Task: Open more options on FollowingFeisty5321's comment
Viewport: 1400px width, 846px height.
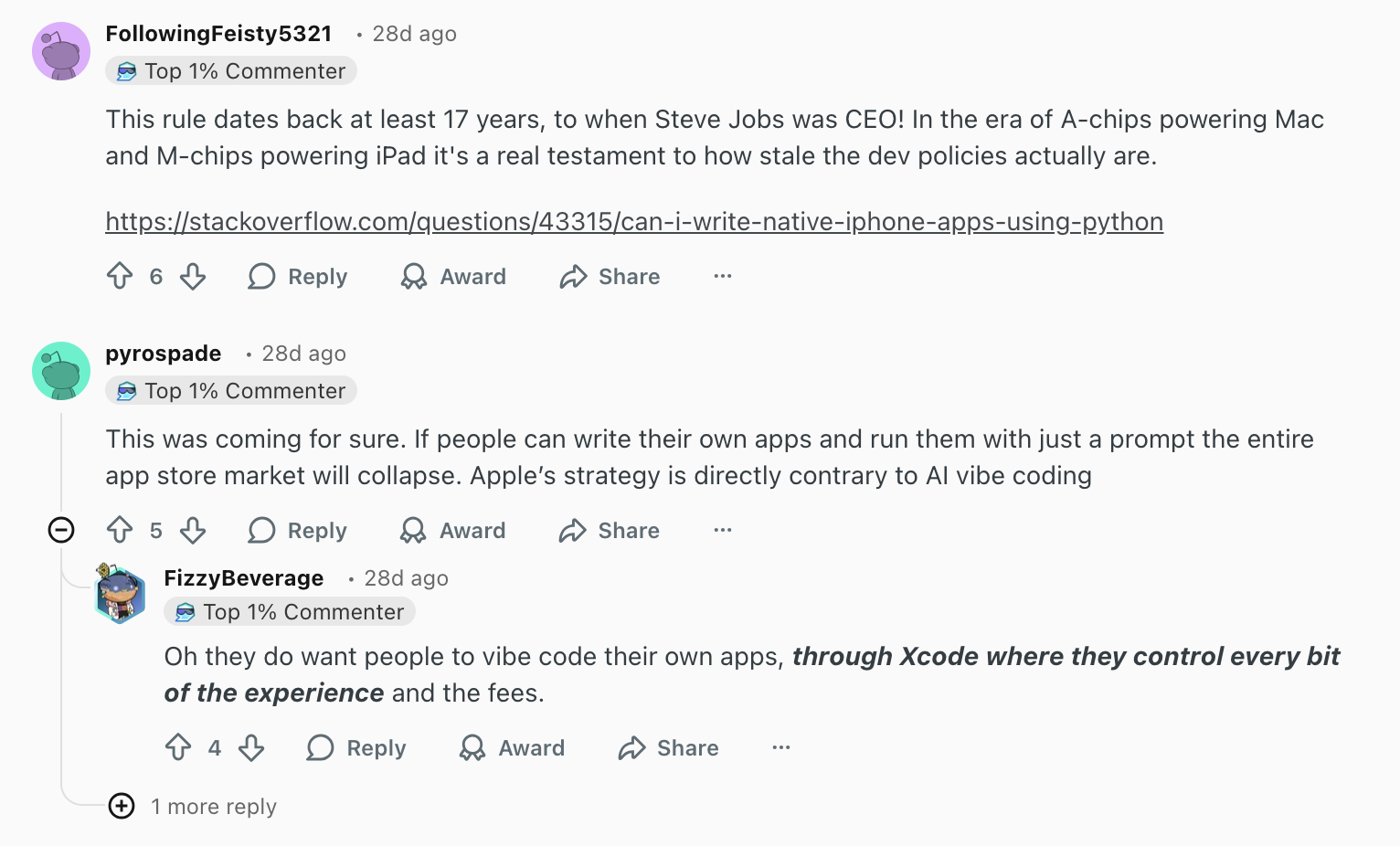Action: click(x=723, y=276)
